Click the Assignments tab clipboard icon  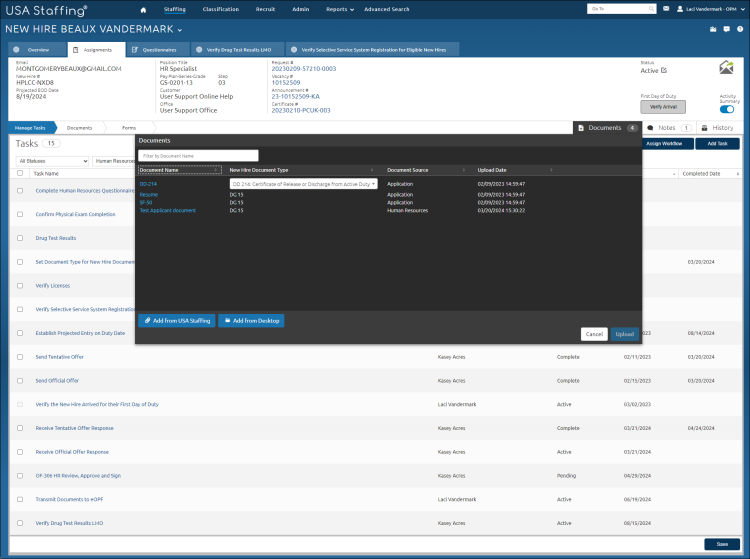76,50
